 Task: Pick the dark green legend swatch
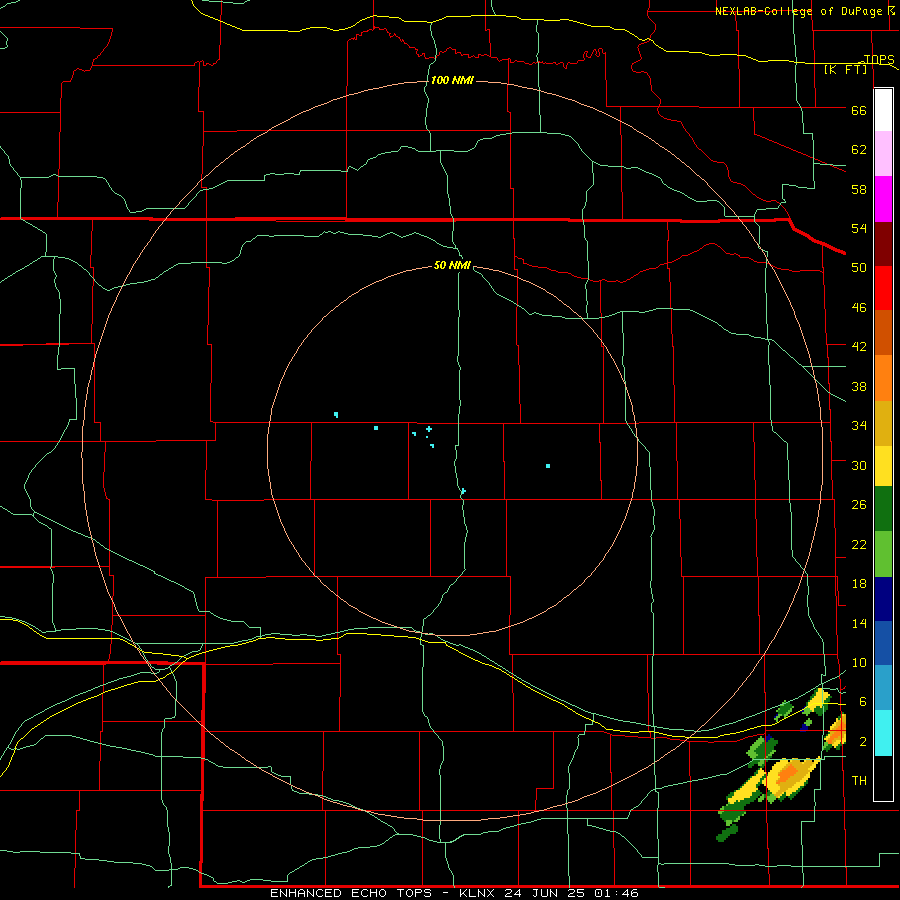coord(883,509)
